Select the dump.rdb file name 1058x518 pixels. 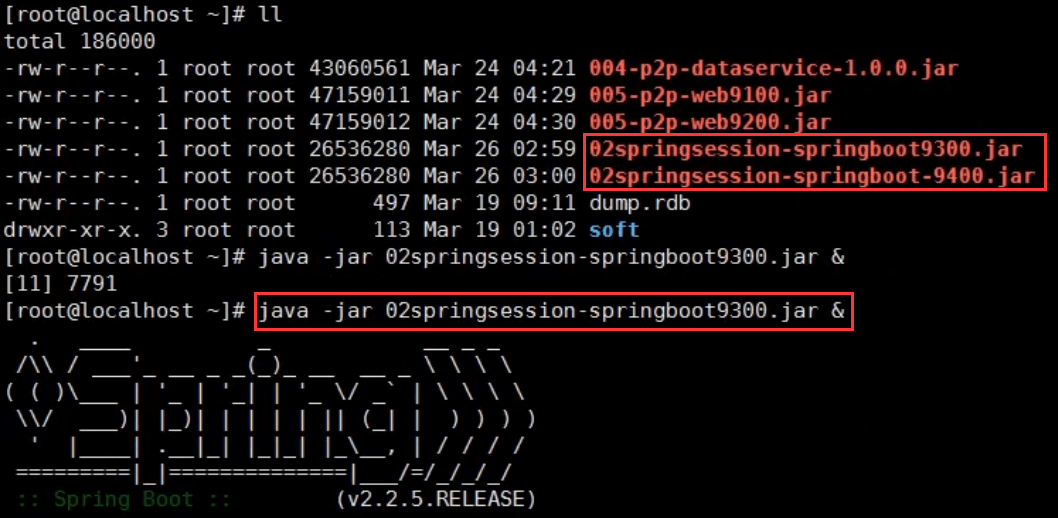click(x=640, y=203)
